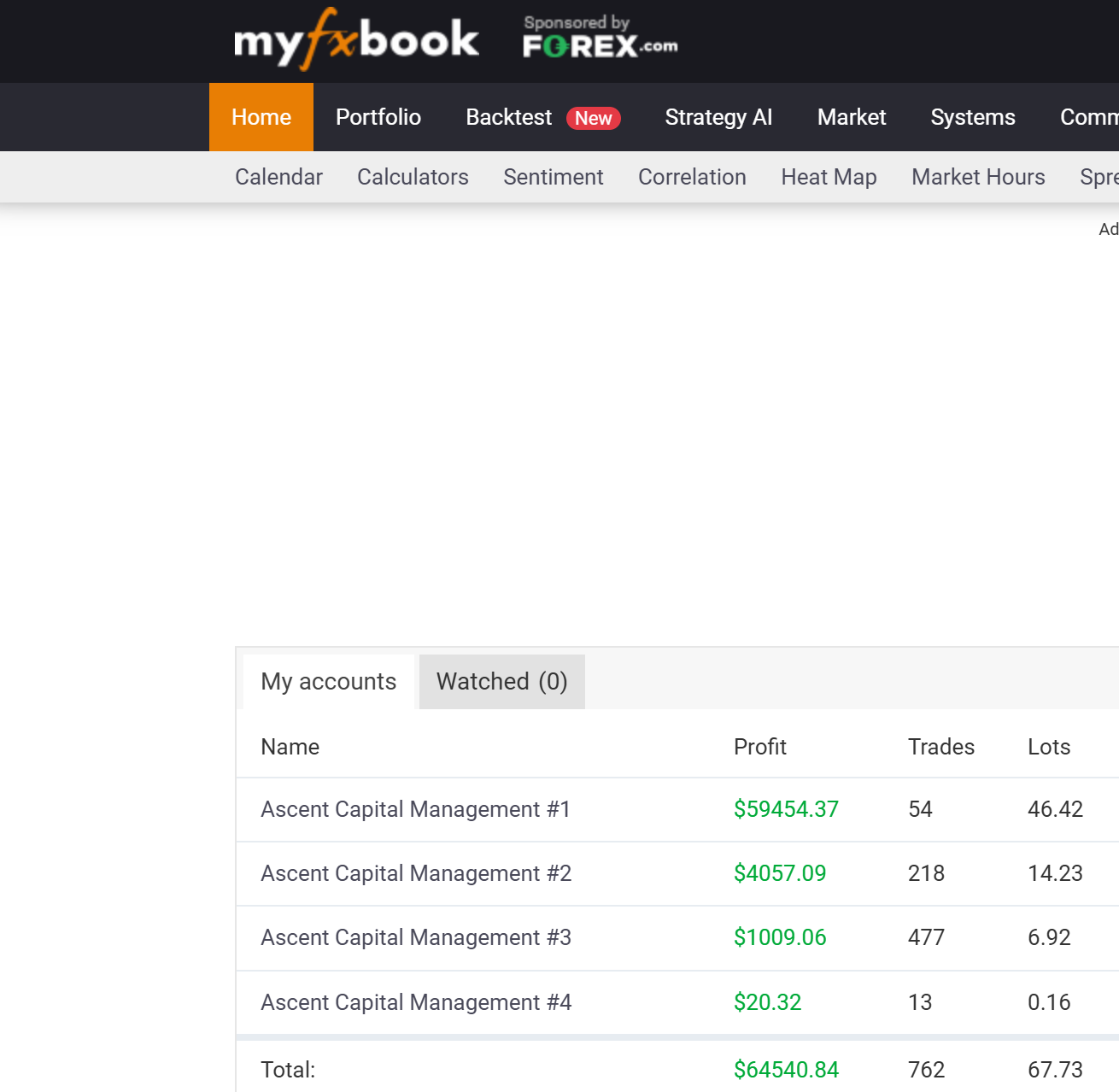Viewport: 1119px width, 1092px height.
Task: Click the 54 trades cell
Action: [x=920, y=809]
